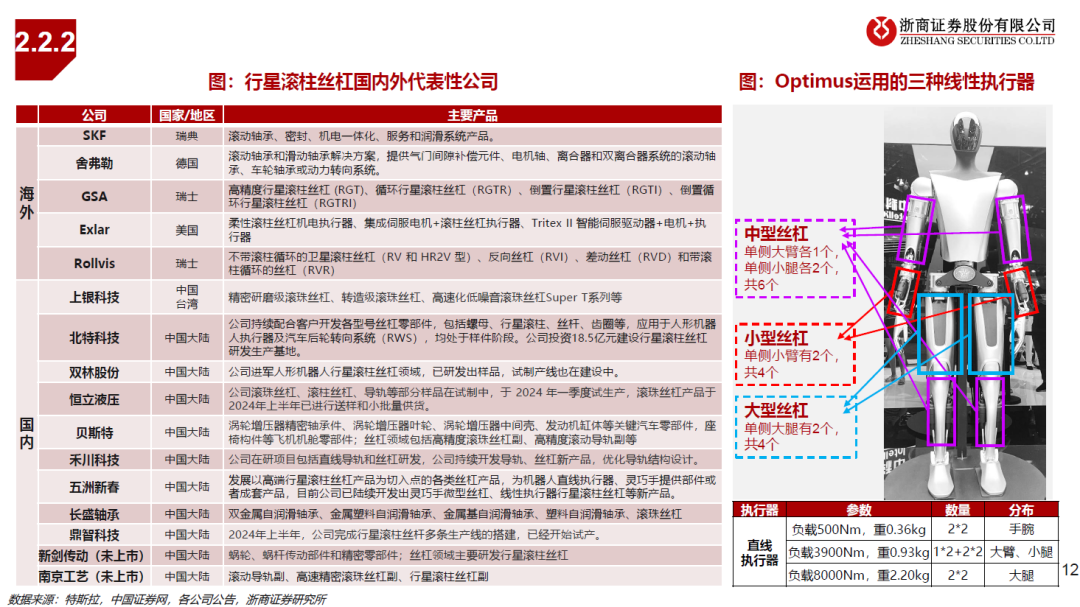Click the 瑞典 country cell
The width and height of the screenshot is (1080, 607).
point(187,136)
